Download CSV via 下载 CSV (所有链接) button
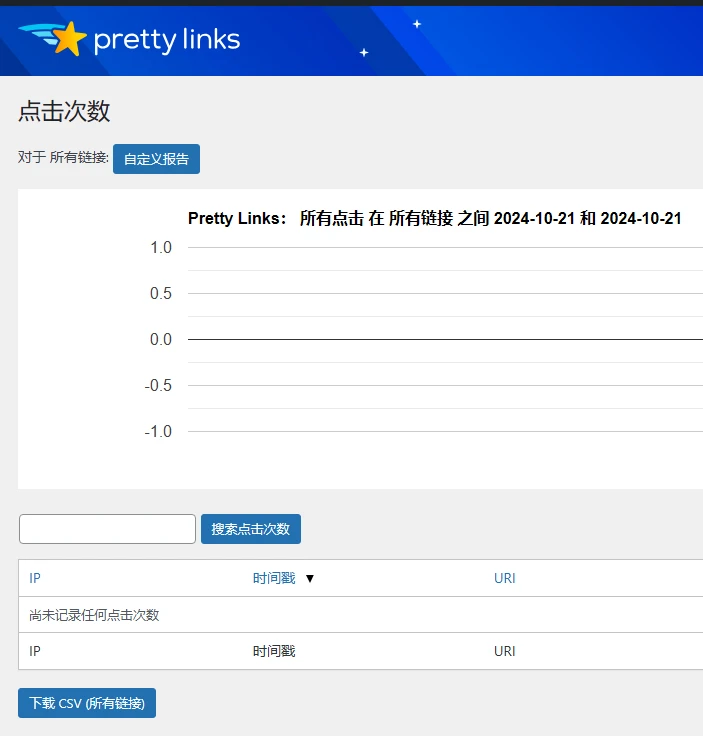 click(x=87, y=703)
